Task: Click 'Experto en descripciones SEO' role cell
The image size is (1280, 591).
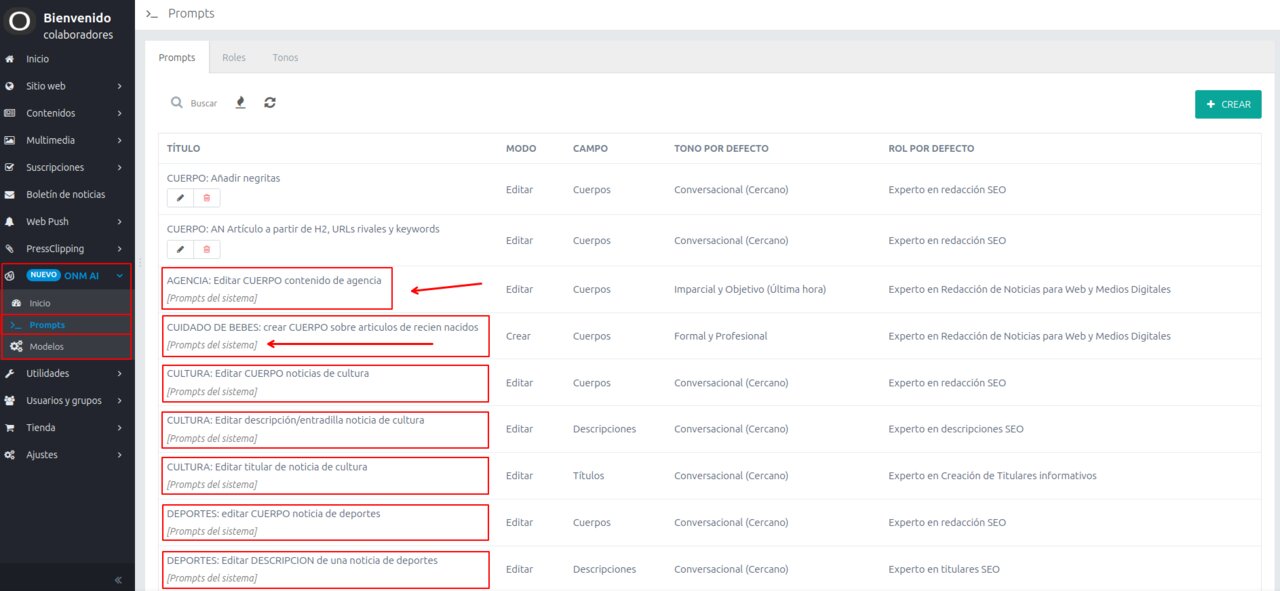Action: coord(956,429)
